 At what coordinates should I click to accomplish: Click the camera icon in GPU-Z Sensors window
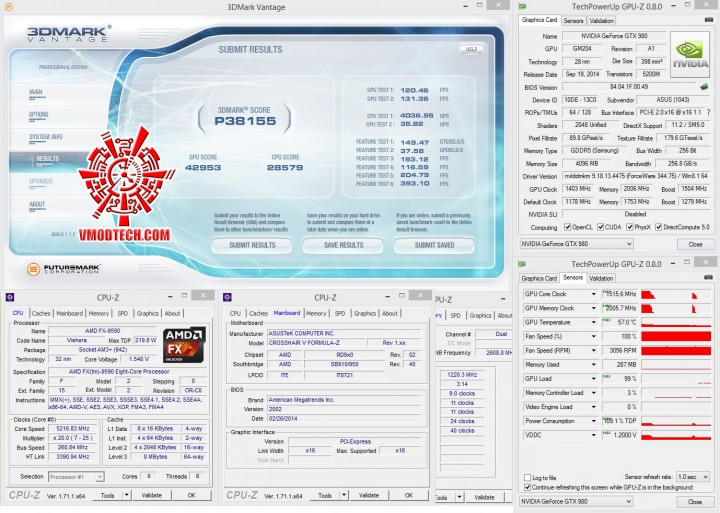(x=709, y=277)
